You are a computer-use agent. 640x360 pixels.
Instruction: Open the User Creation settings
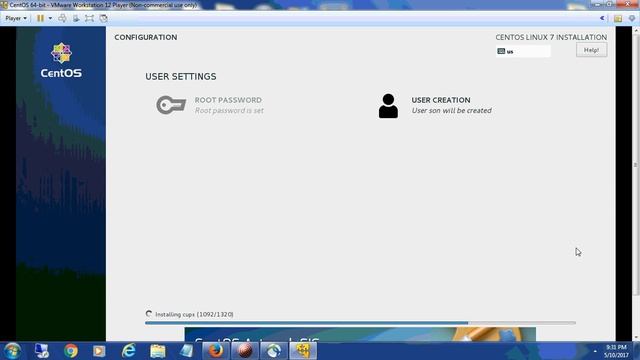[x=435, y=105]
